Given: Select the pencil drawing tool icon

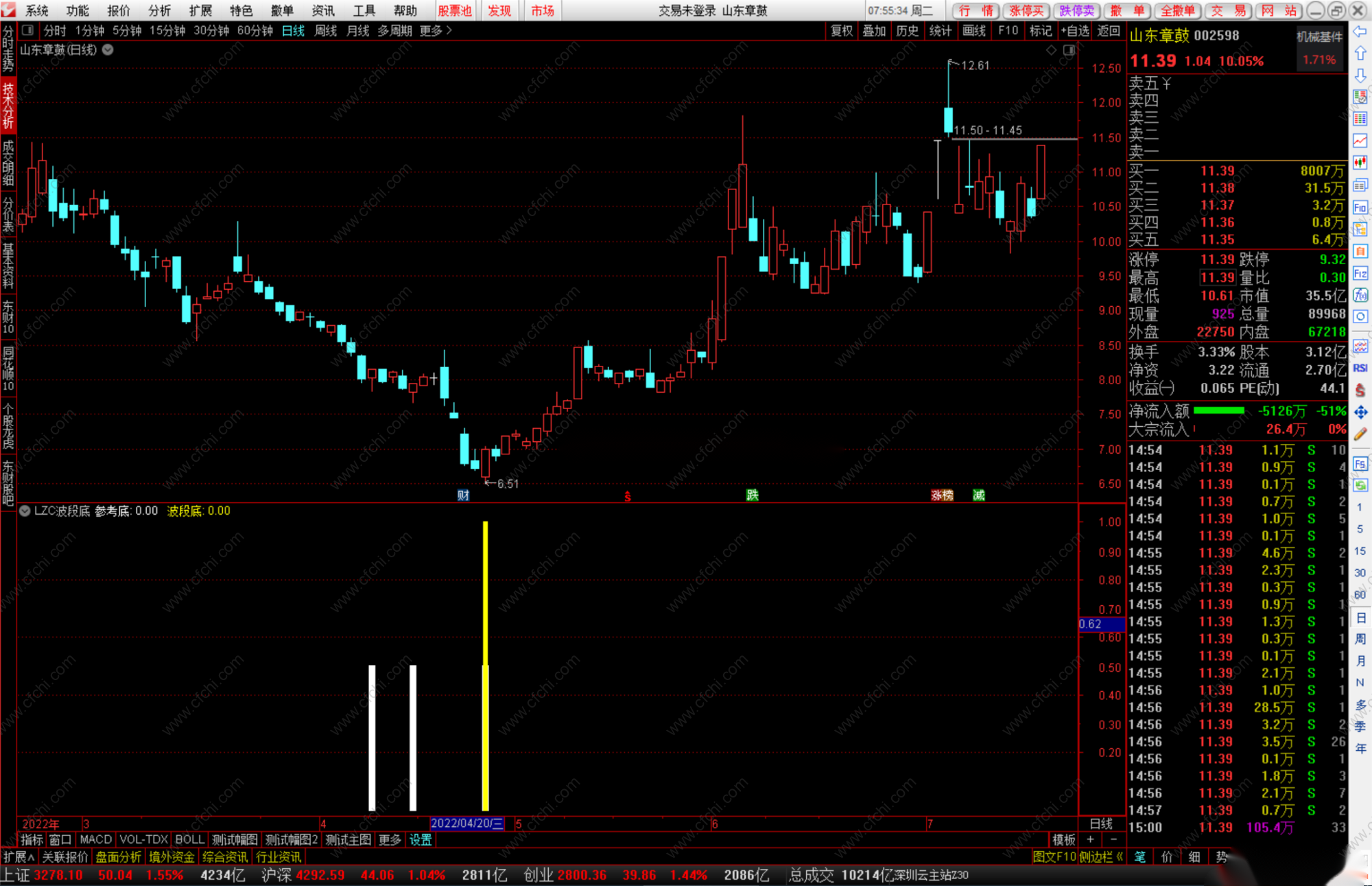Looking at the screenshot, I should [x=1360, y=434].
